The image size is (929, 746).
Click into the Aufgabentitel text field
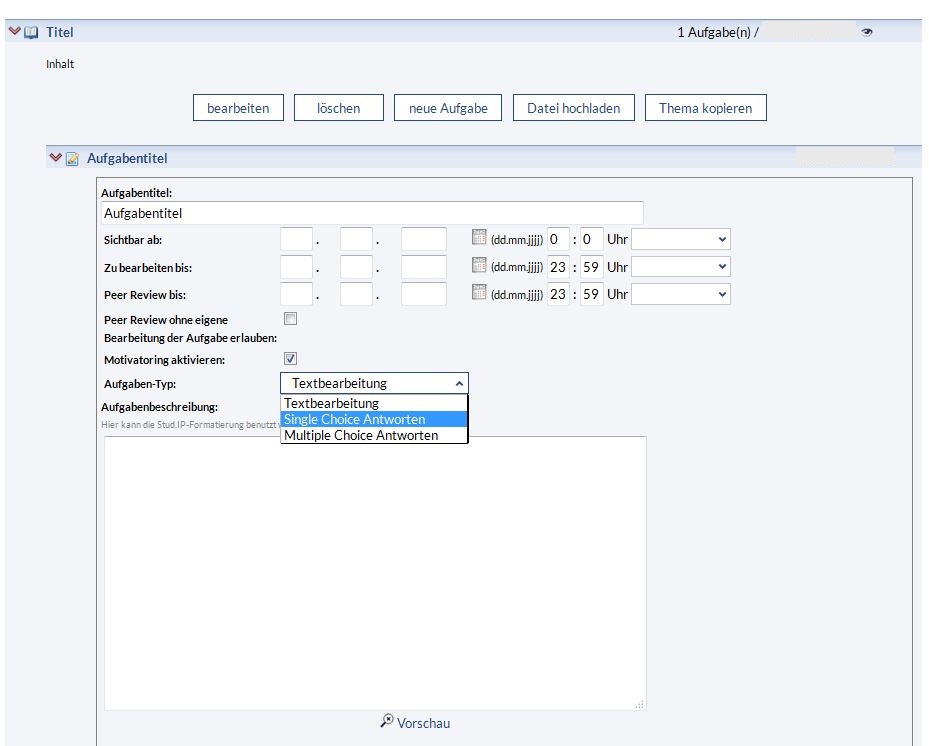click(372, 213)
